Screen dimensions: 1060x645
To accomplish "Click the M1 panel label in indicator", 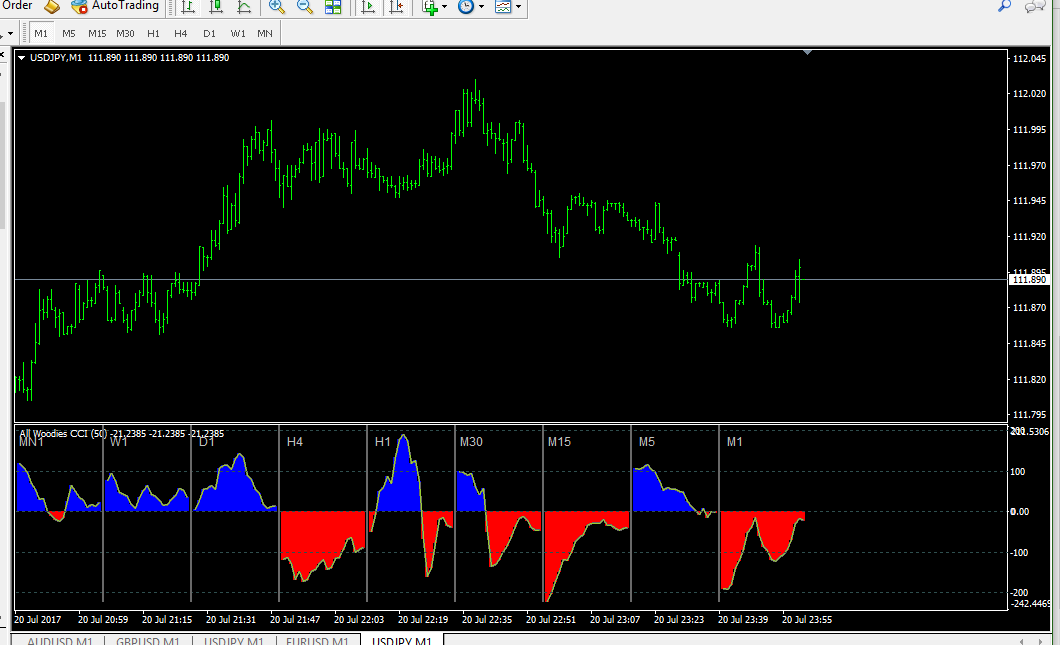I will point(734,441).
